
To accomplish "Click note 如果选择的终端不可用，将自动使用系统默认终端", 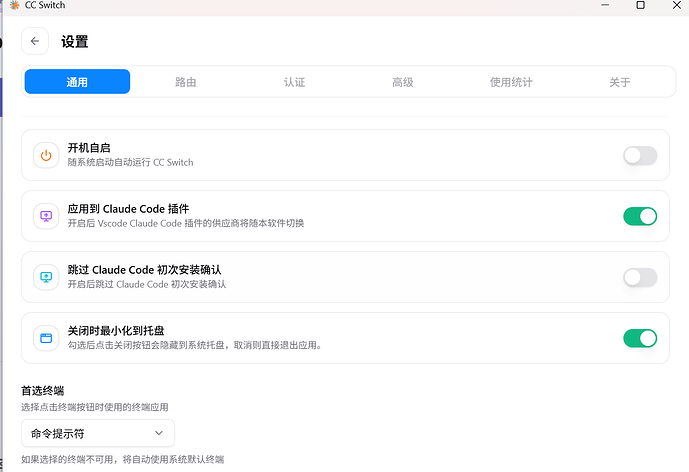I will [123, 460].
